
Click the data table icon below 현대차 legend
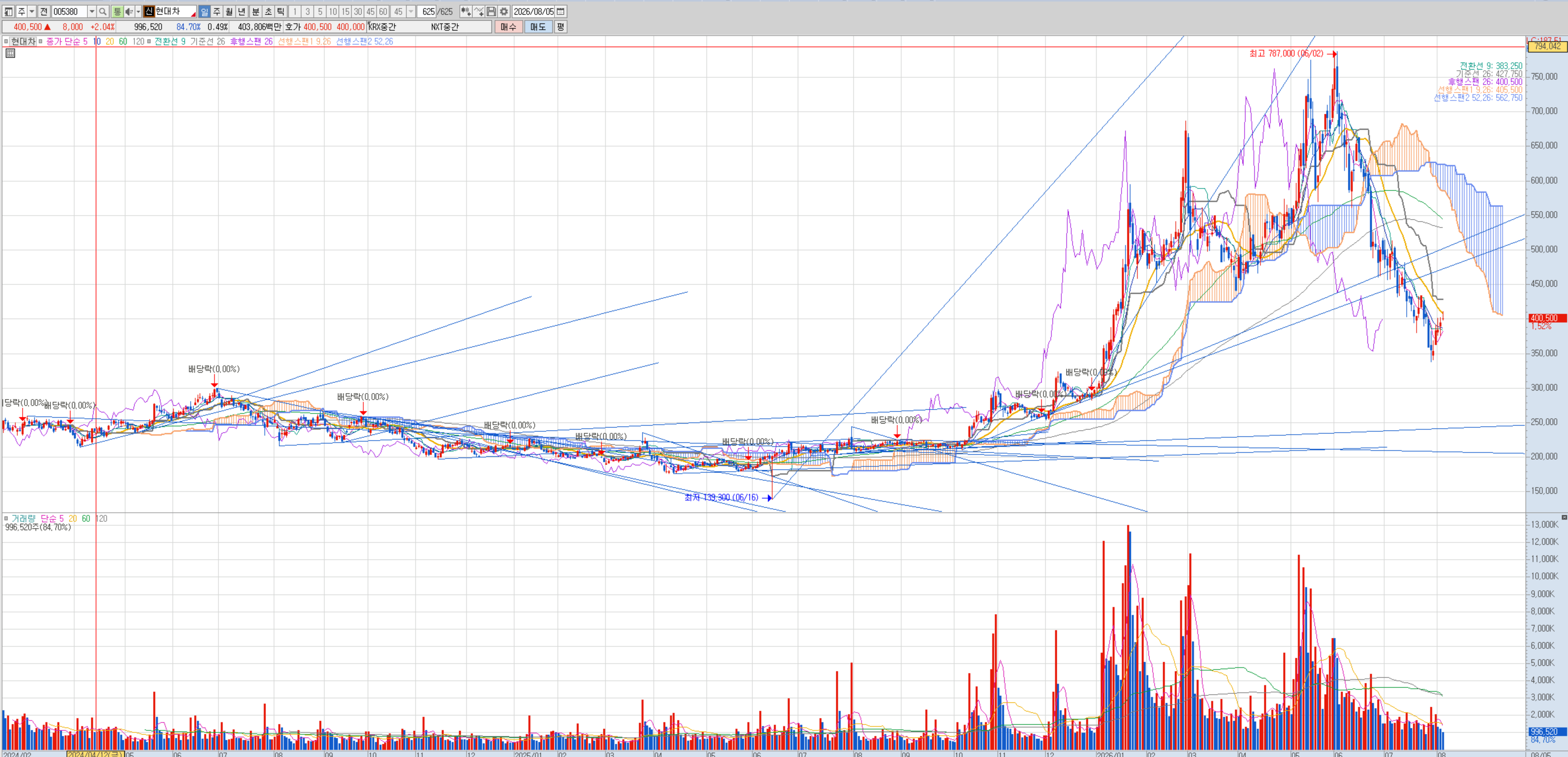tap(10, 53)
